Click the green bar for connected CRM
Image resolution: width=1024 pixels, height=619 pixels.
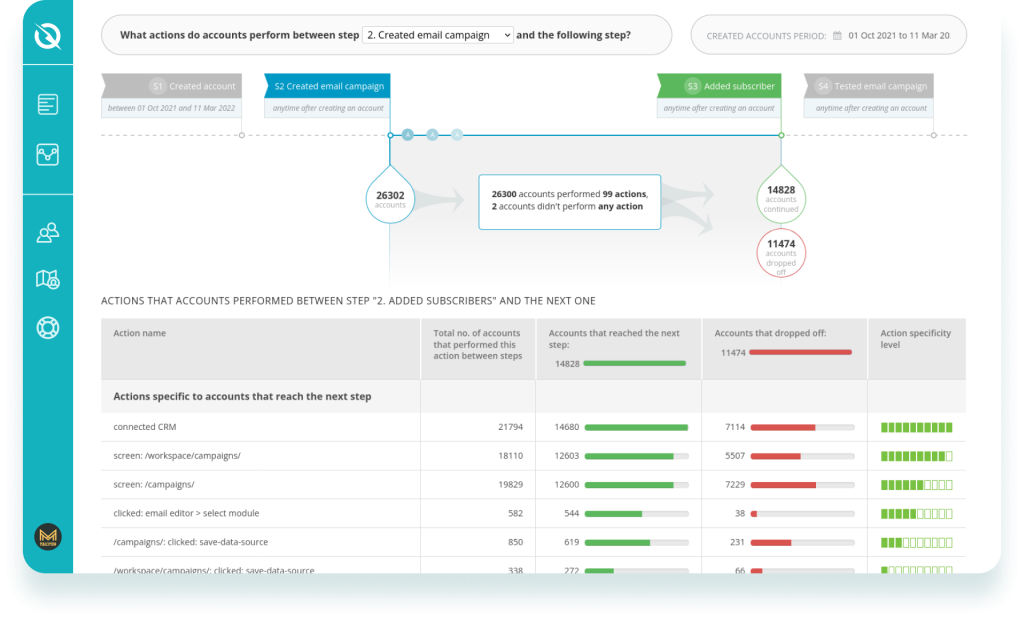click(636, 428)
